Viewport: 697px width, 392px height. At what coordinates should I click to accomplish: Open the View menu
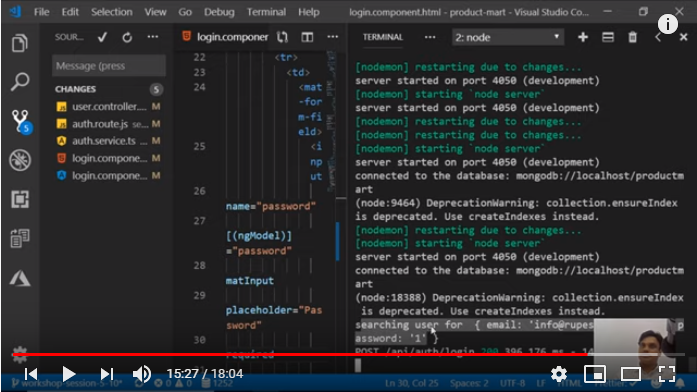(x=155, y=12)
